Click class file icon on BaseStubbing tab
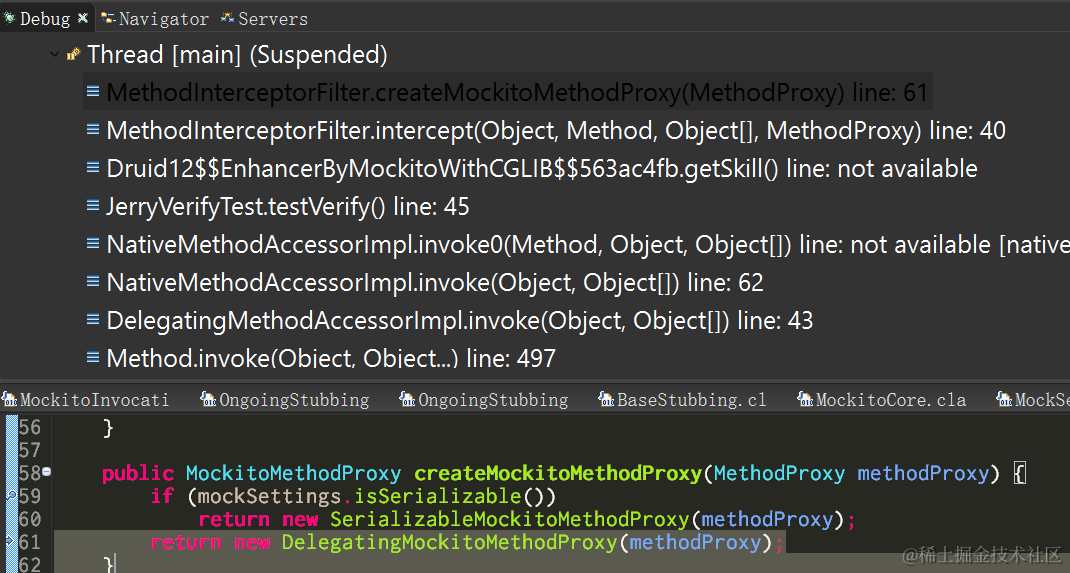1070x573 pixels. 606,399
